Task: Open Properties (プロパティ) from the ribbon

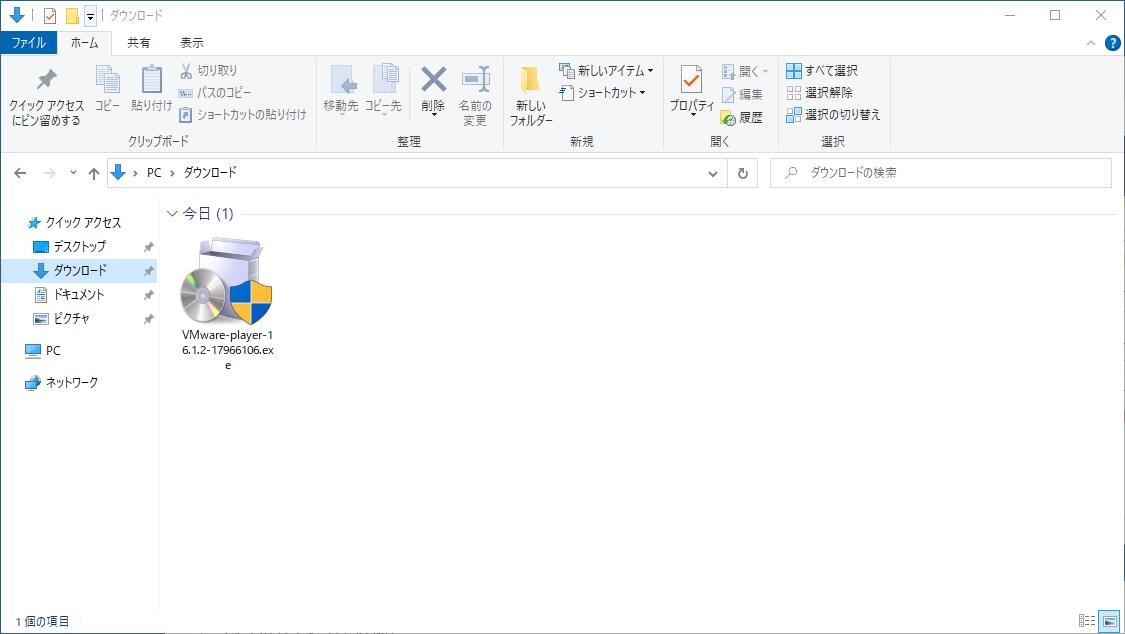Action: point(691,90)
